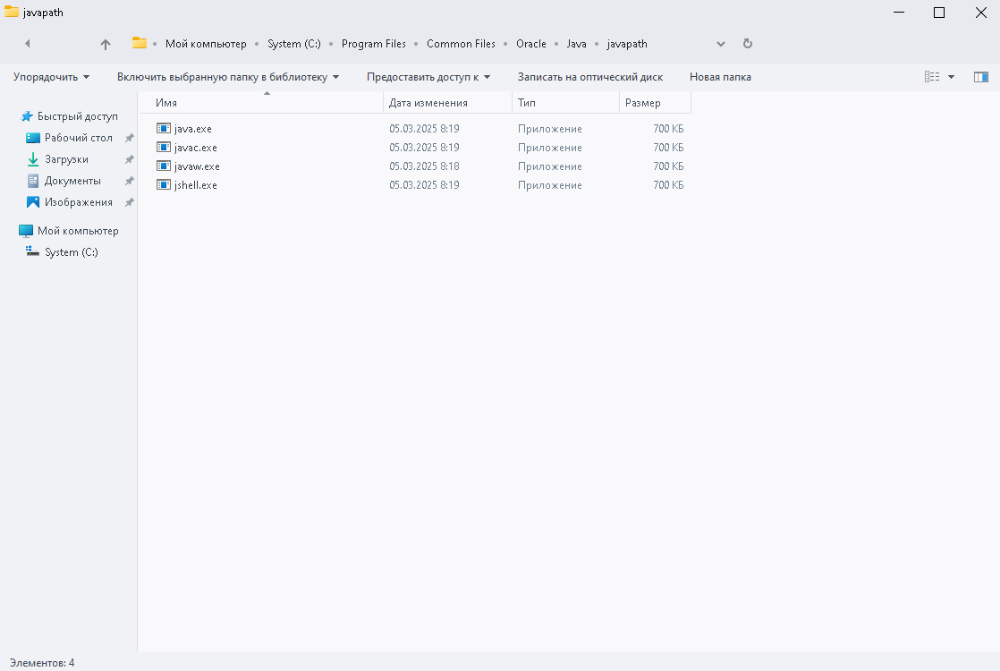Change view layout with list icon
The image size is (1000, 671).
coord(932,77)
